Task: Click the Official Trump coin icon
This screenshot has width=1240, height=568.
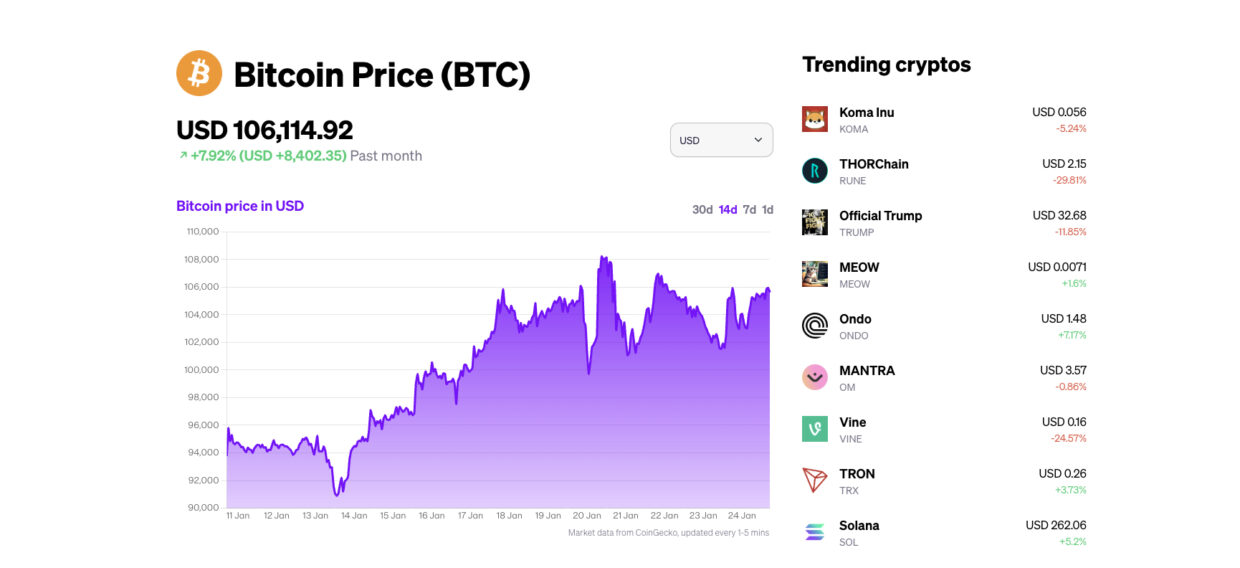Action: coord(815,222)
